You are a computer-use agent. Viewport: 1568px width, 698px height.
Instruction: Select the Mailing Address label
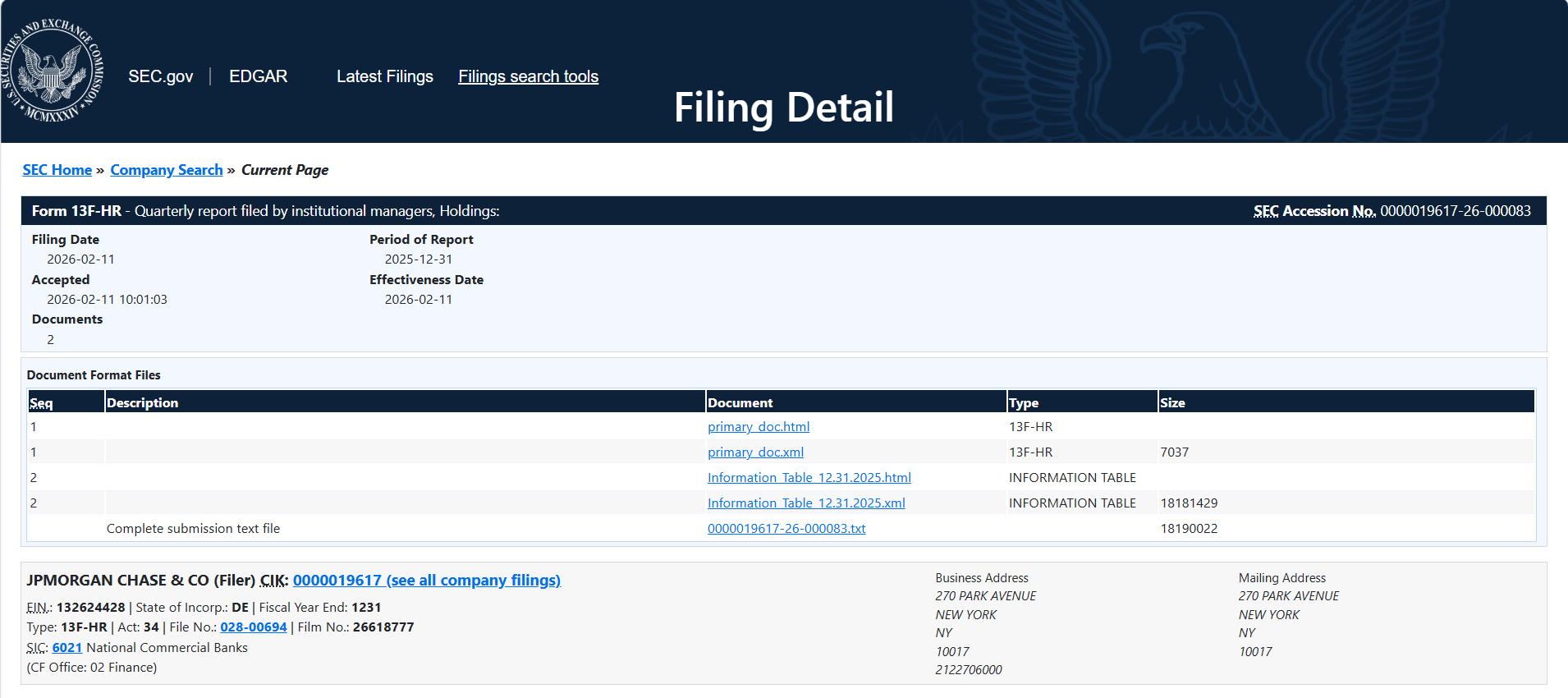tap(1282, 578)
